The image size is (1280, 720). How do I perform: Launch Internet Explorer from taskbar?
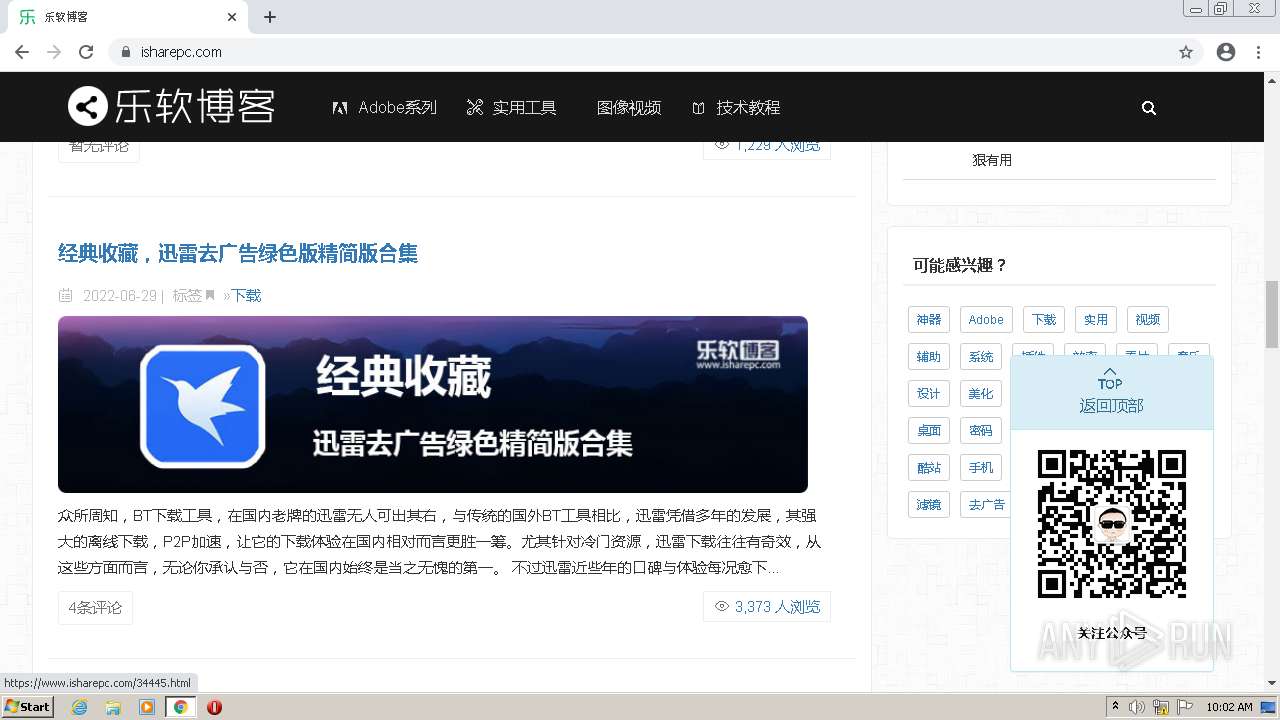pos(79,707)
